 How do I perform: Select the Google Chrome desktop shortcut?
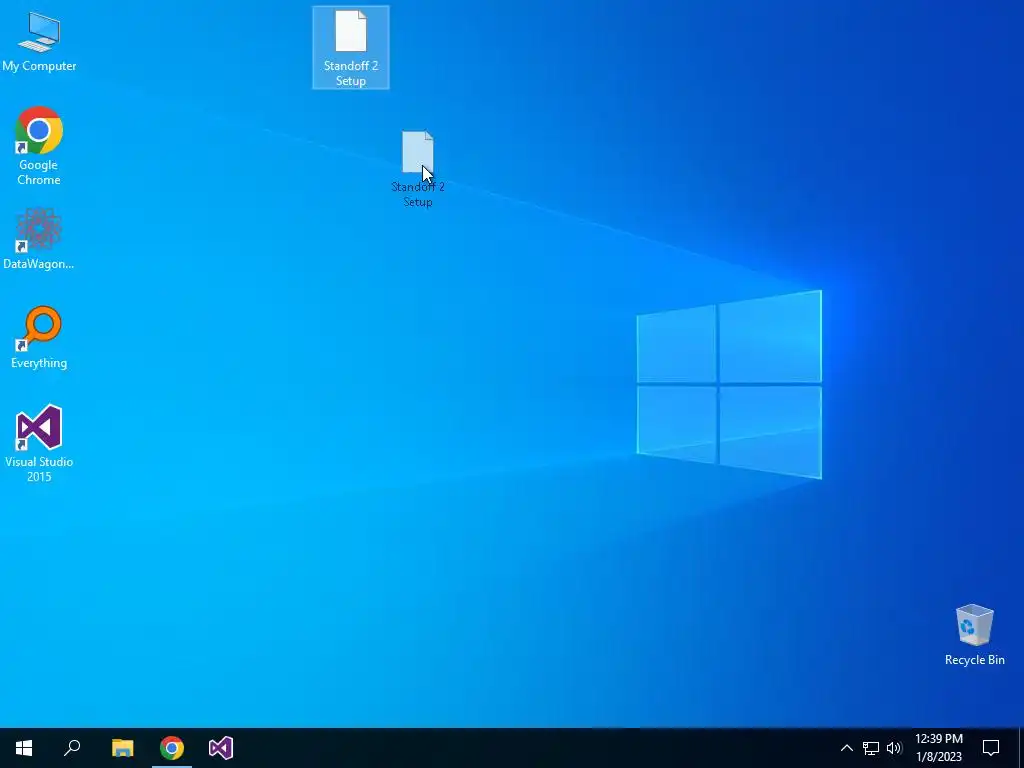[39, 146]
